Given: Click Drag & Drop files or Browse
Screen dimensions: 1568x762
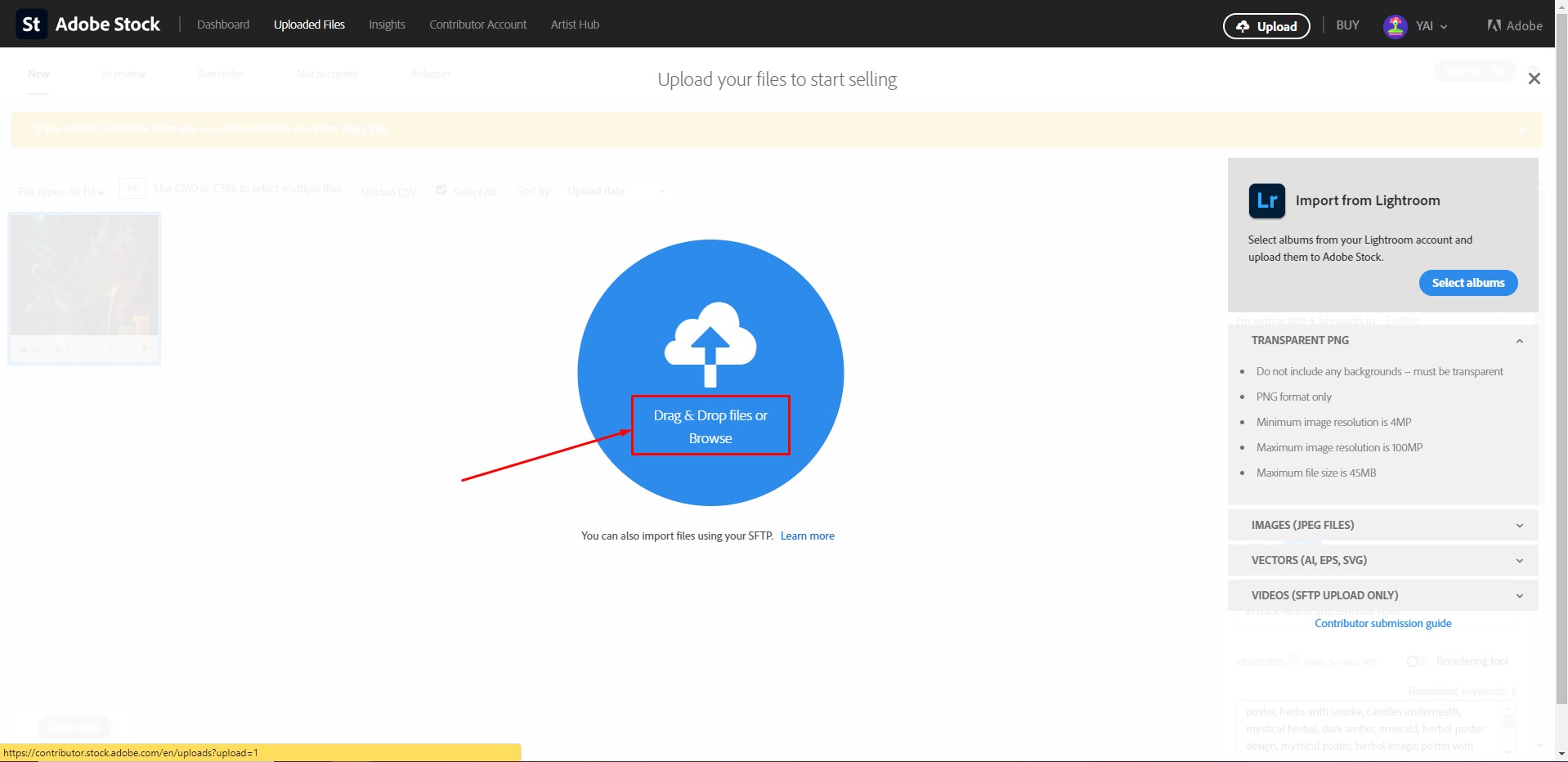Looking at the screenshot, I should pyautogui.click(x=710, y=426).
